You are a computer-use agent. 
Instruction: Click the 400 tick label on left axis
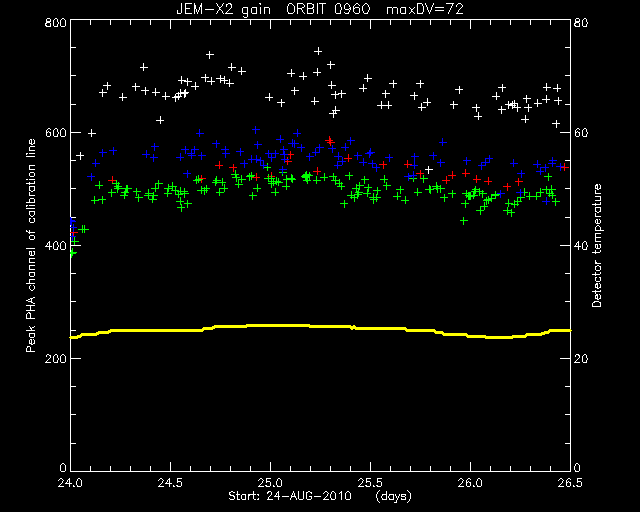tap(56, 246)
